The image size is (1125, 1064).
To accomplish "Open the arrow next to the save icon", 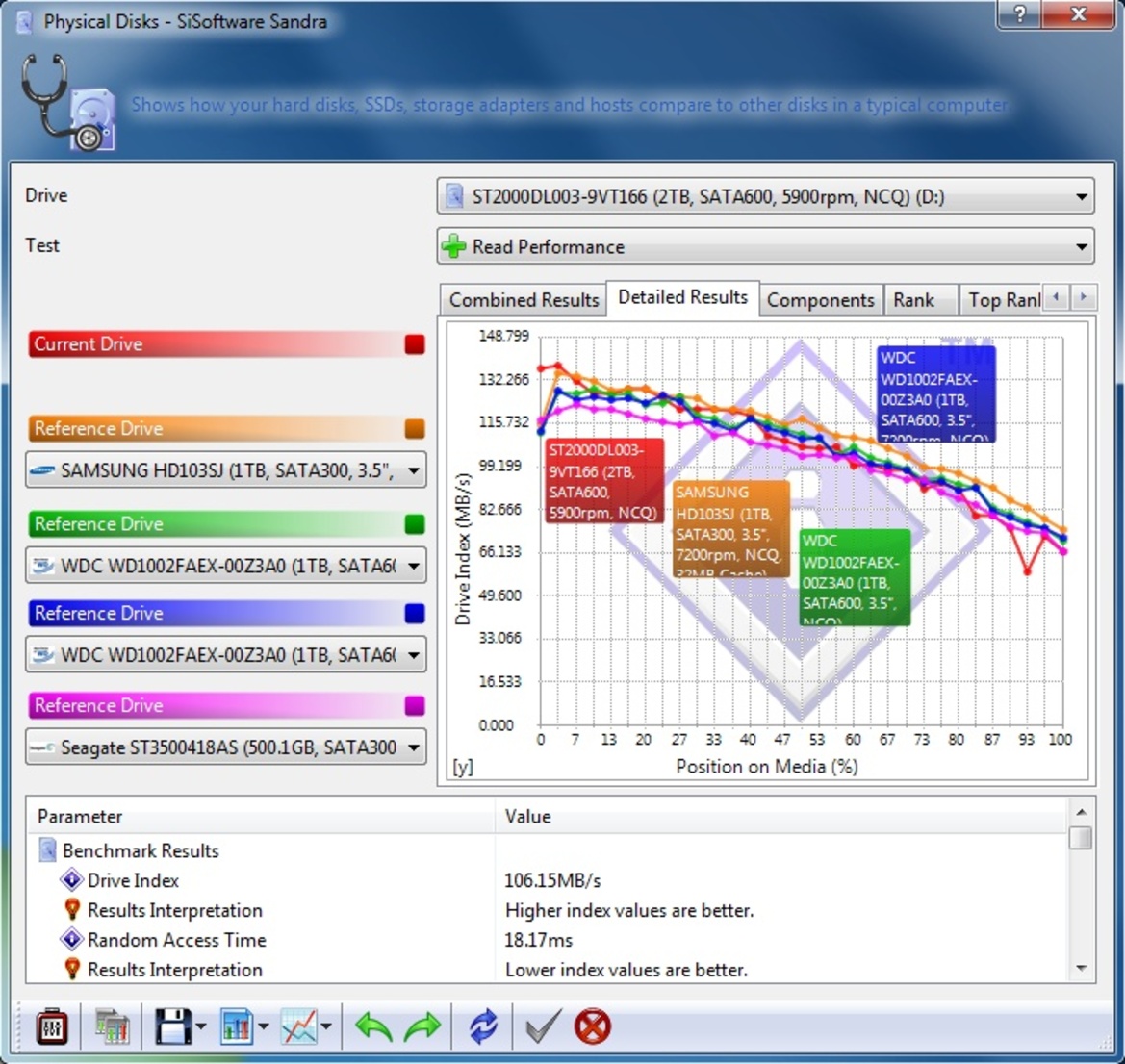I will [x=201, y=1026].
